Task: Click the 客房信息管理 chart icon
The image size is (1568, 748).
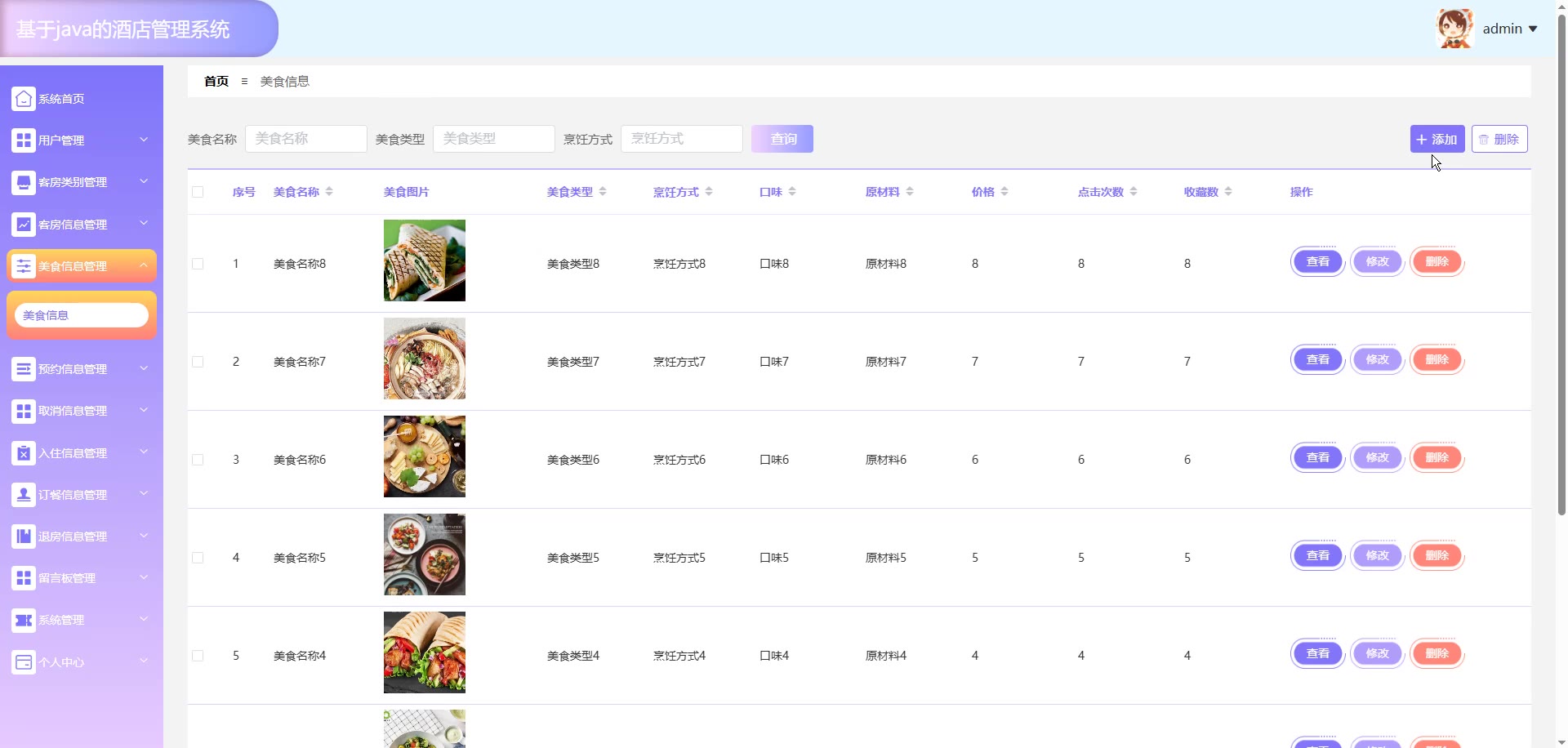Action: pos(24,225)
